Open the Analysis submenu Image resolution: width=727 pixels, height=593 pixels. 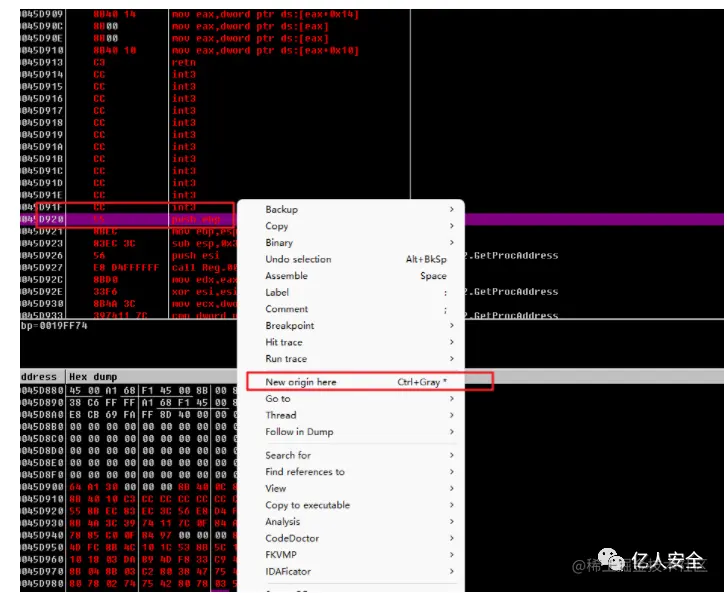(x=351, y=522)
